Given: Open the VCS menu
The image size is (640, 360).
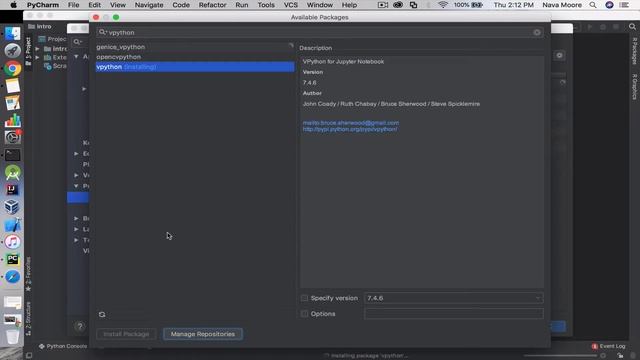Looking at the screenshot, I should point(291,5).
